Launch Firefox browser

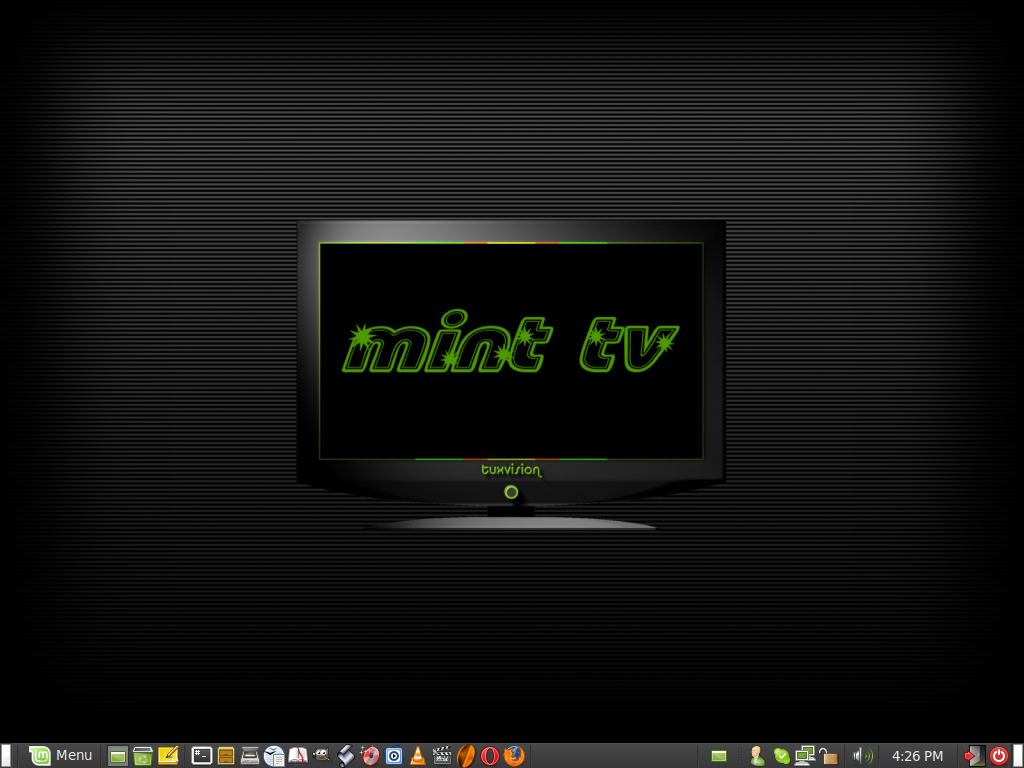tap(514, 756)
